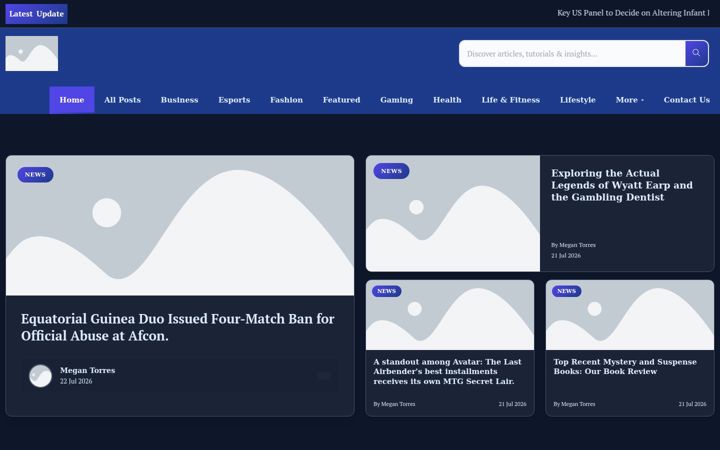
Task: Open the Key US Panel ticker headline
Action: [x=634, y=13]
